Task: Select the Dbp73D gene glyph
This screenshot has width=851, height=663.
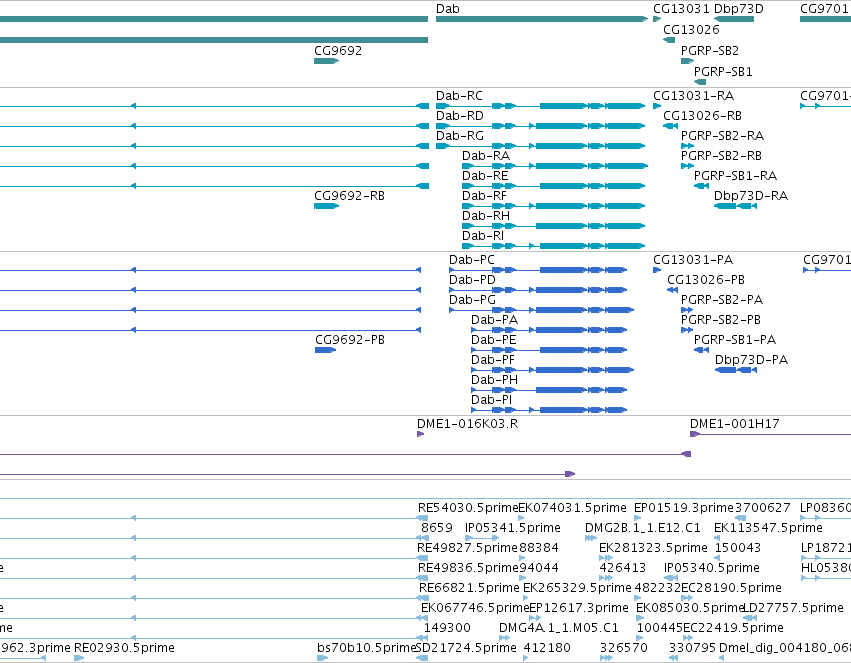Action: click(x=734, y=19)
